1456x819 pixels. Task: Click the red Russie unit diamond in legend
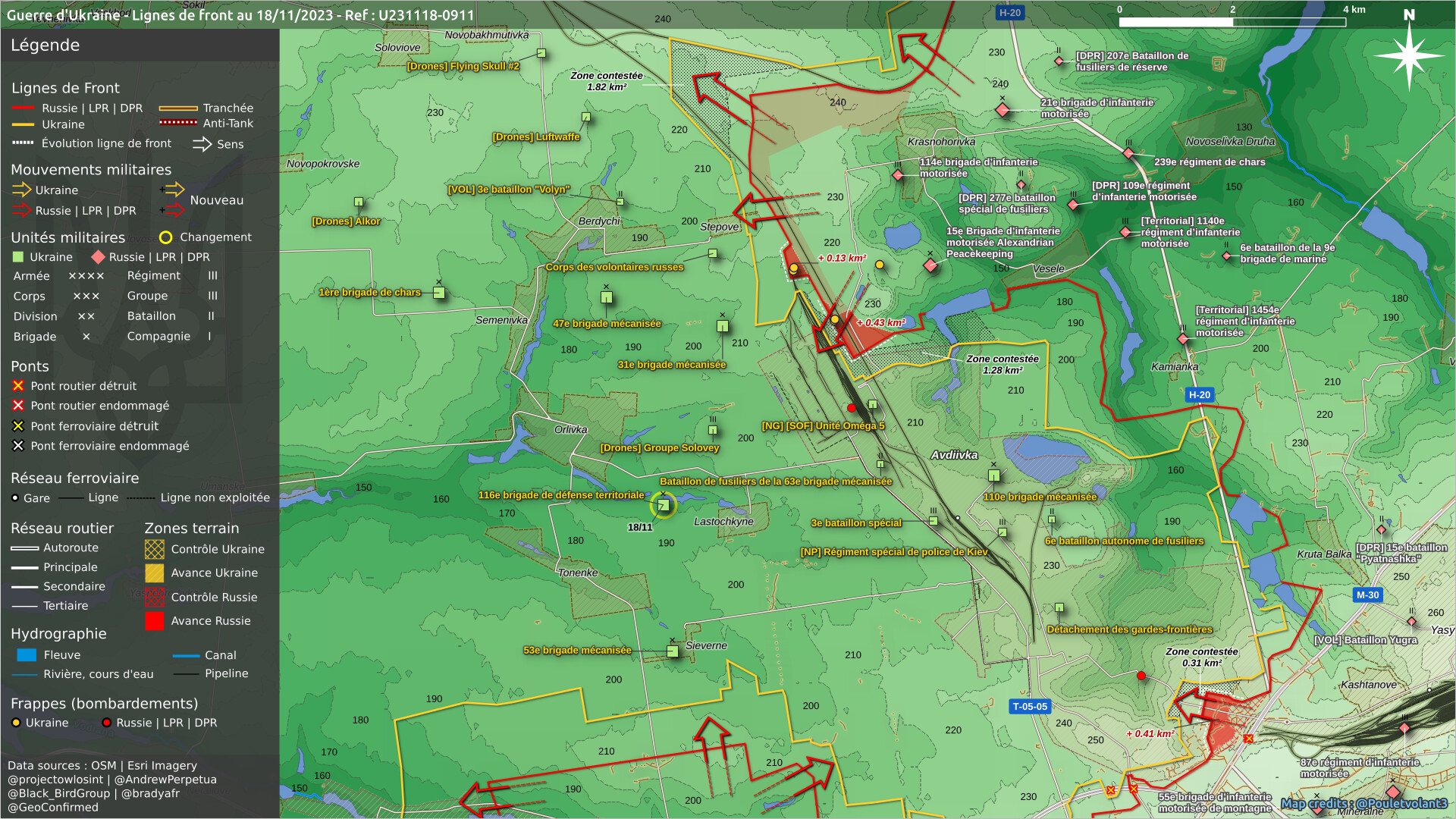point(98,257)
